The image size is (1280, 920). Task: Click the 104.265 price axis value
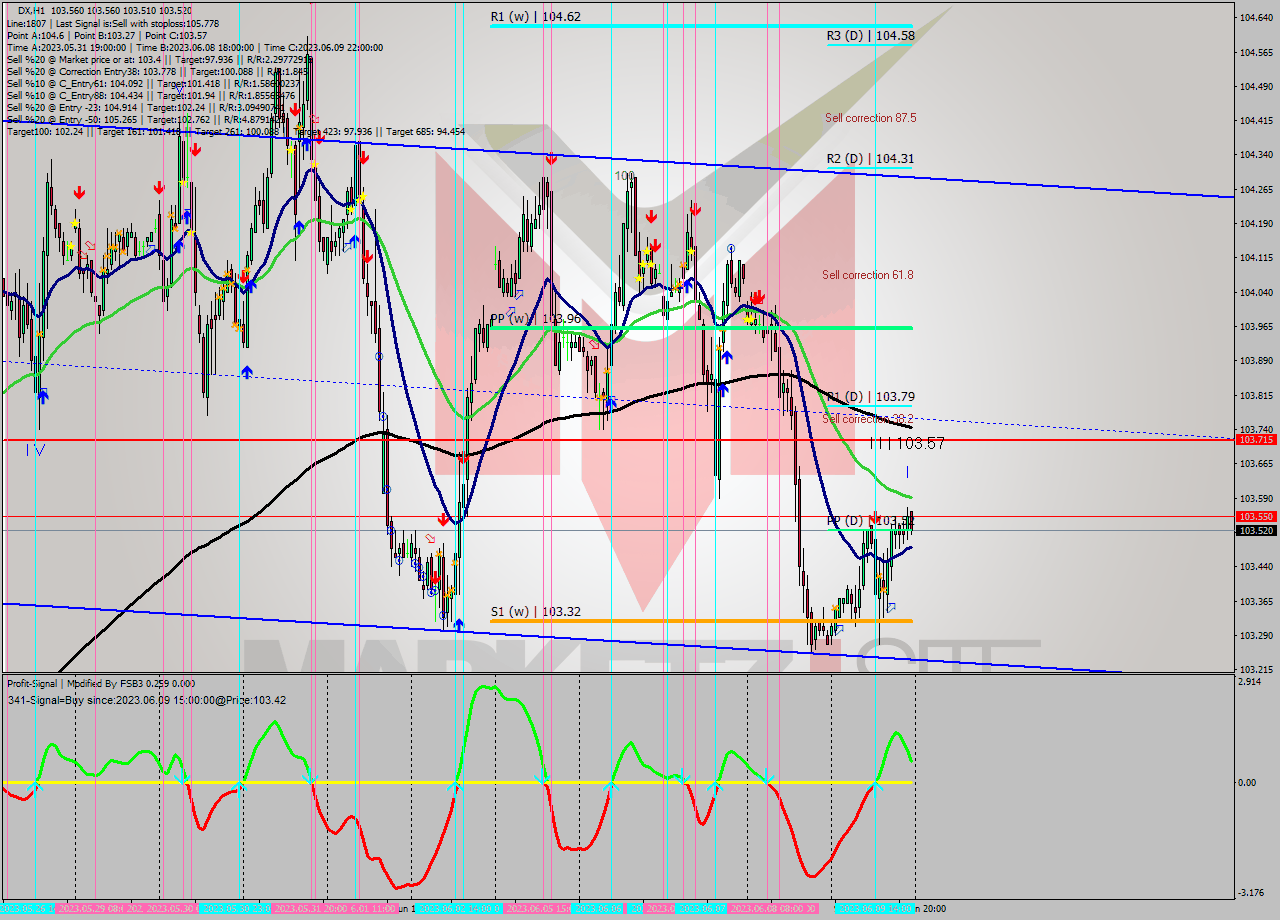click(x=1256, y=189)
